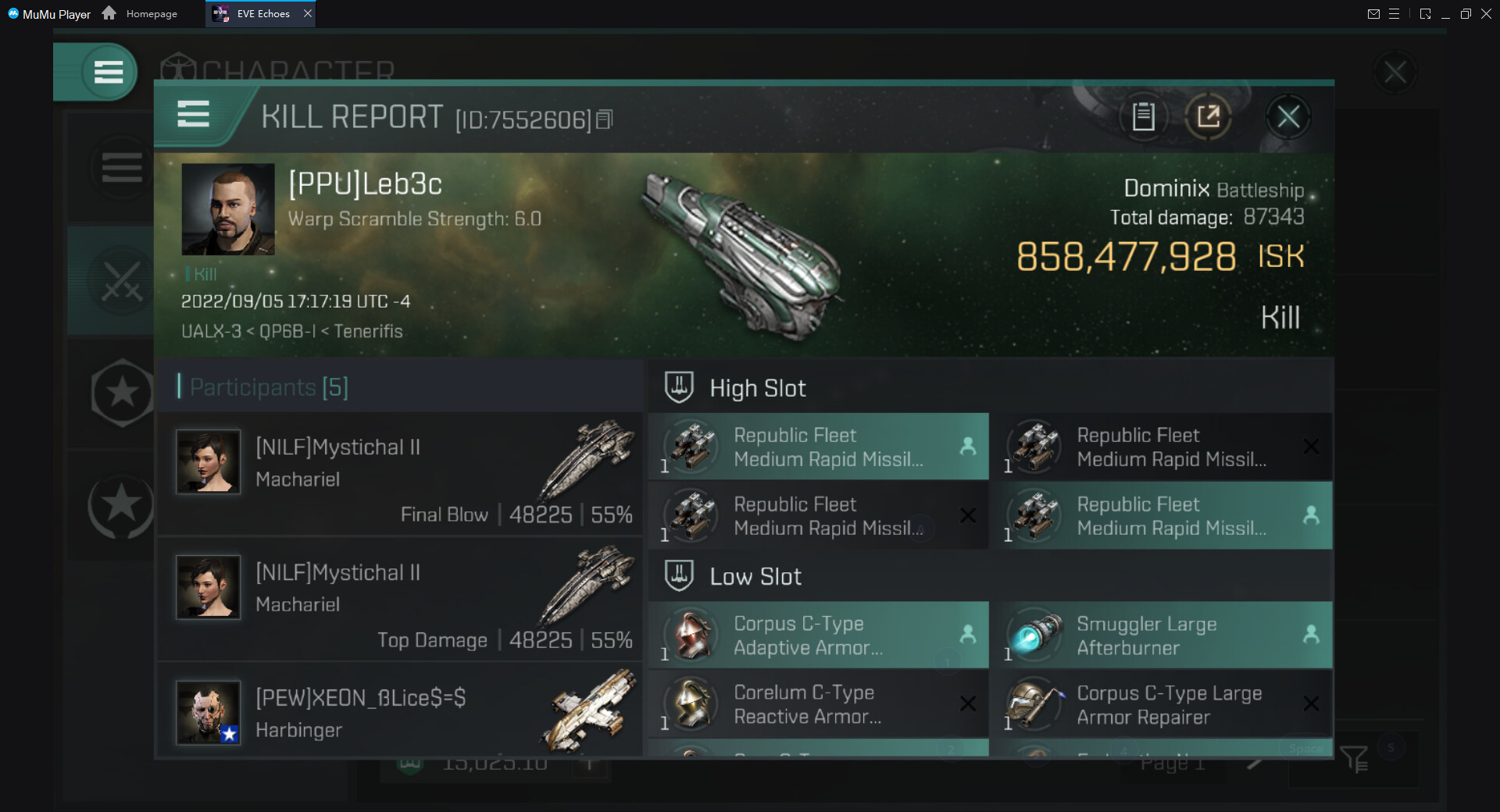Select the Smuggler Large Afterburner module
1500x812 pixels.
click(1161, 636)
